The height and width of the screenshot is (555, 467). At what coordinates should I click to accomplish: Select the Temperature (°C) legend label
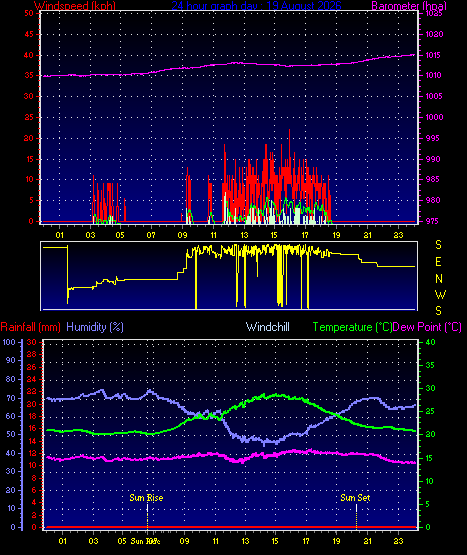pos(352,327)
